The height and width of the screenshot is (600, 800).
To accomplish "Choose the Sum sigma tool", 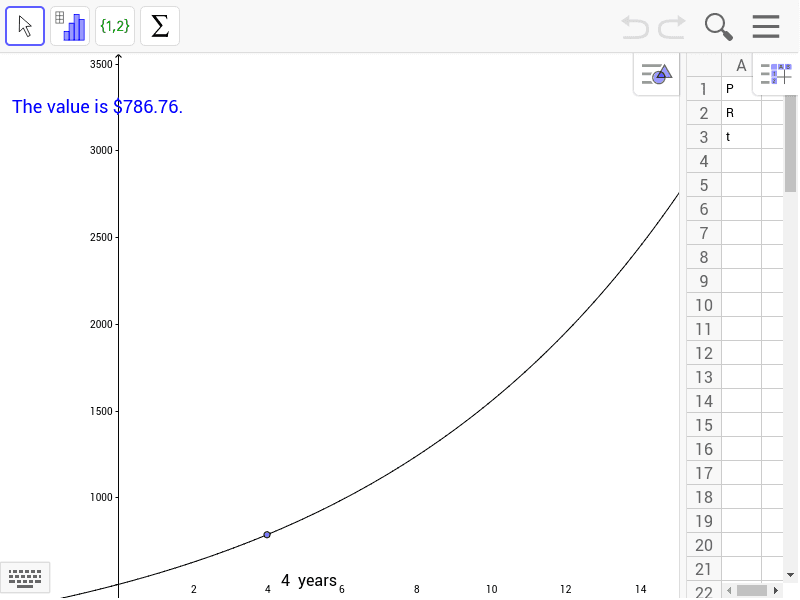I will click(160, 26).
